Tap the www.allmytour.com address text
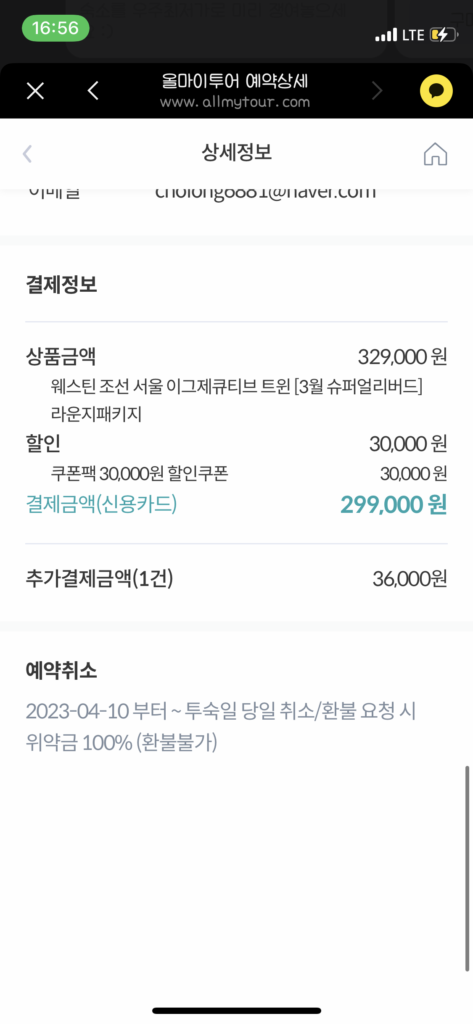Image resolution: width=473 pixels, height=1024 pixels. click(x=235, y=103)
